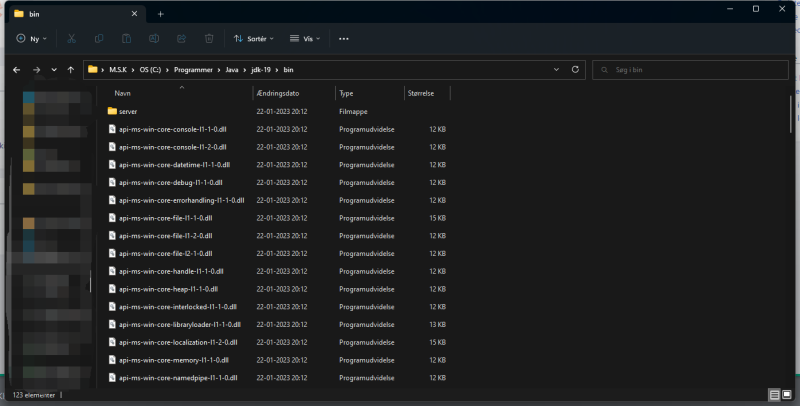Screen dimensions: 800x406
Task: Navigate to M.S.K in the breadcrumb
Action: pyautogui.click(x=118, y=70)
